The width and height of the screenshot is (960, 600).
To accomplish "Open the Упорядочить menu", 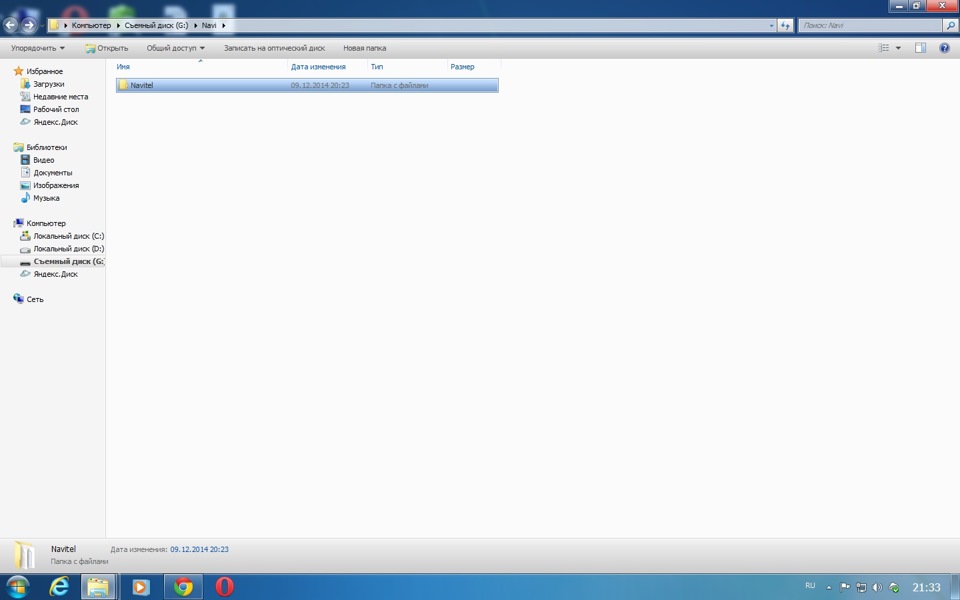I will 37,48.
